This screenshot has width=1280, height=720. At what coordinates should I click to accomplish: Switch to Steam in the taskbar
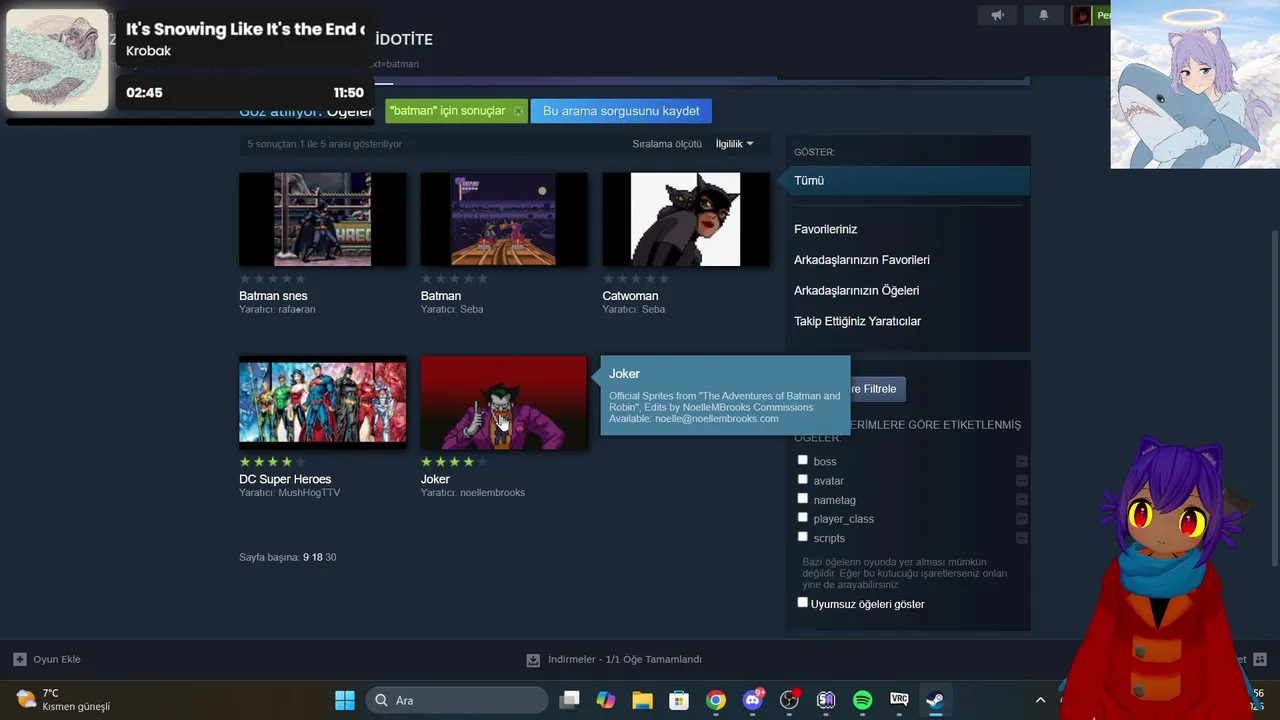tap(935, 700)
